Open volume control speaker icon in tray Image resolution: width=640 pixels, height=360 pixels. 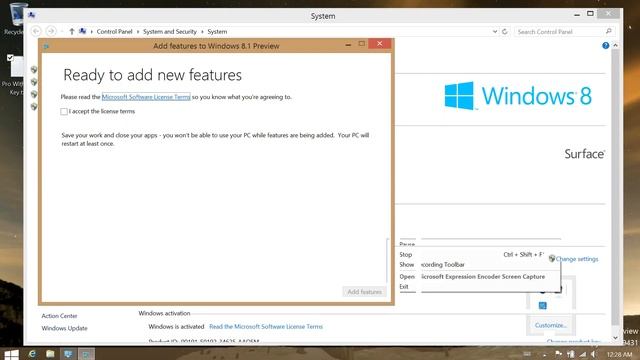(594, 354)
